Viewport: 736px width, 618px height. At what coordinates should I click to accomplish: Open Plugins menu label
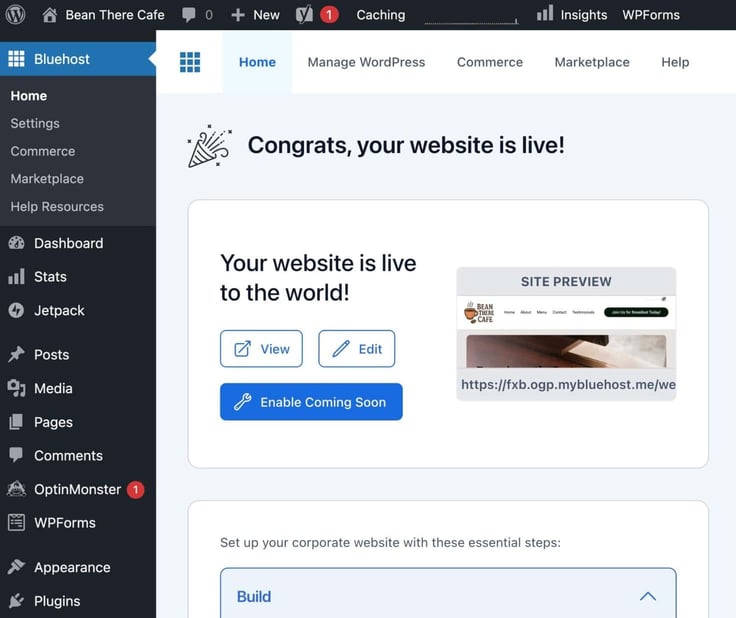tap(57, 601)
